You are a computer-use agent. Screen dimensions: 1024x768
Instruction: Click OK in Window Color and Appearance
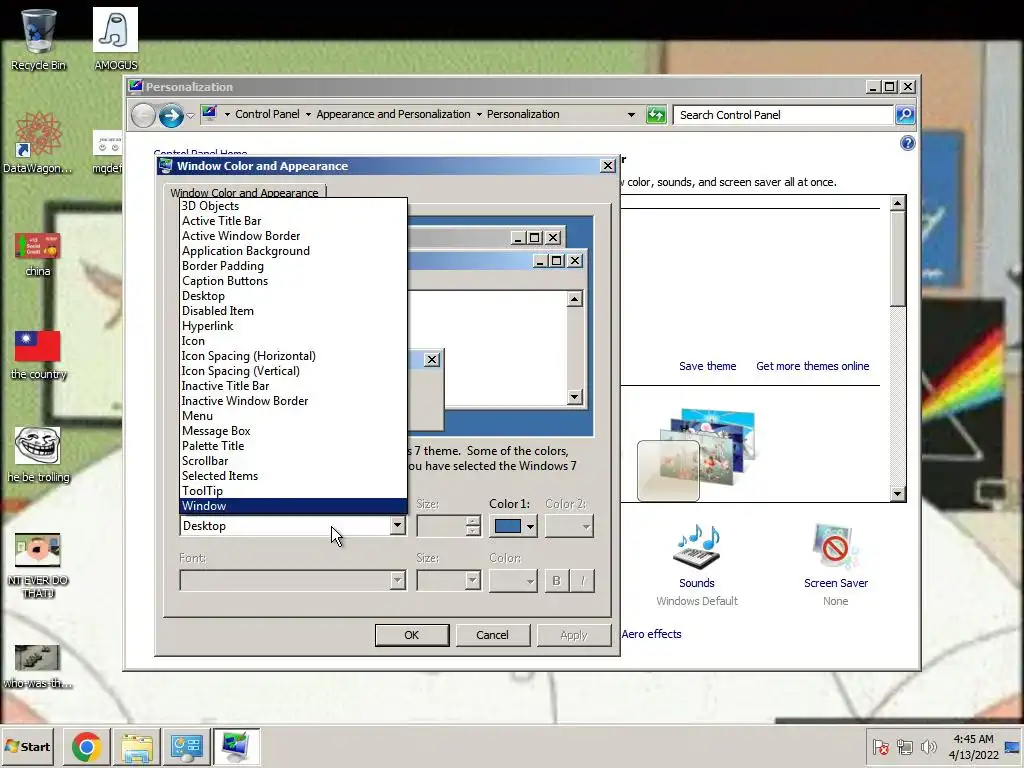[411, 635]
